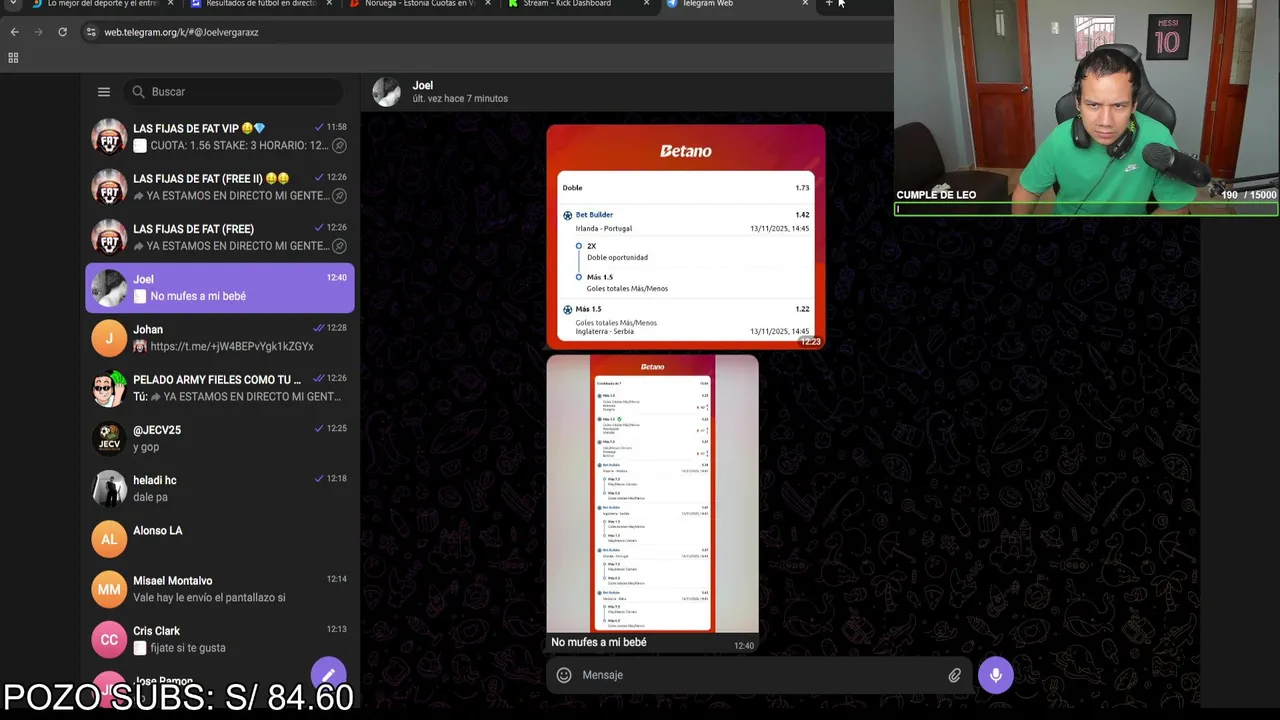Open the tab search dropdown arrow
The width and height of the screenshot is (1280, 720).
pos(12,4)
